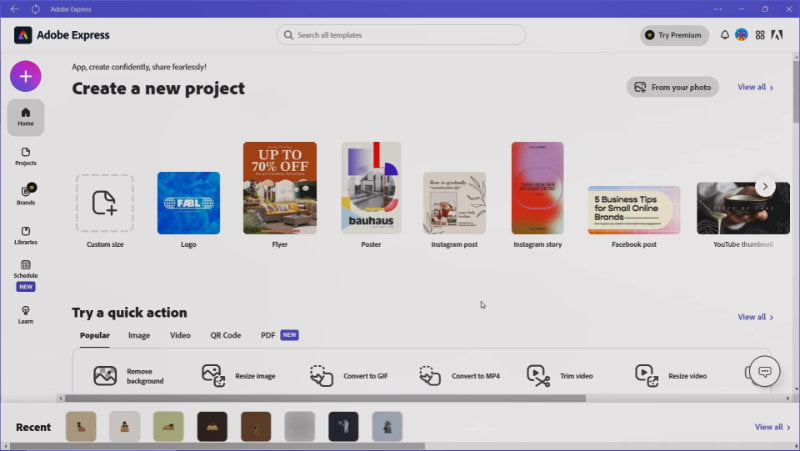Select the Image tab
This screenshot has height=451, width=800.
point(139,335)
